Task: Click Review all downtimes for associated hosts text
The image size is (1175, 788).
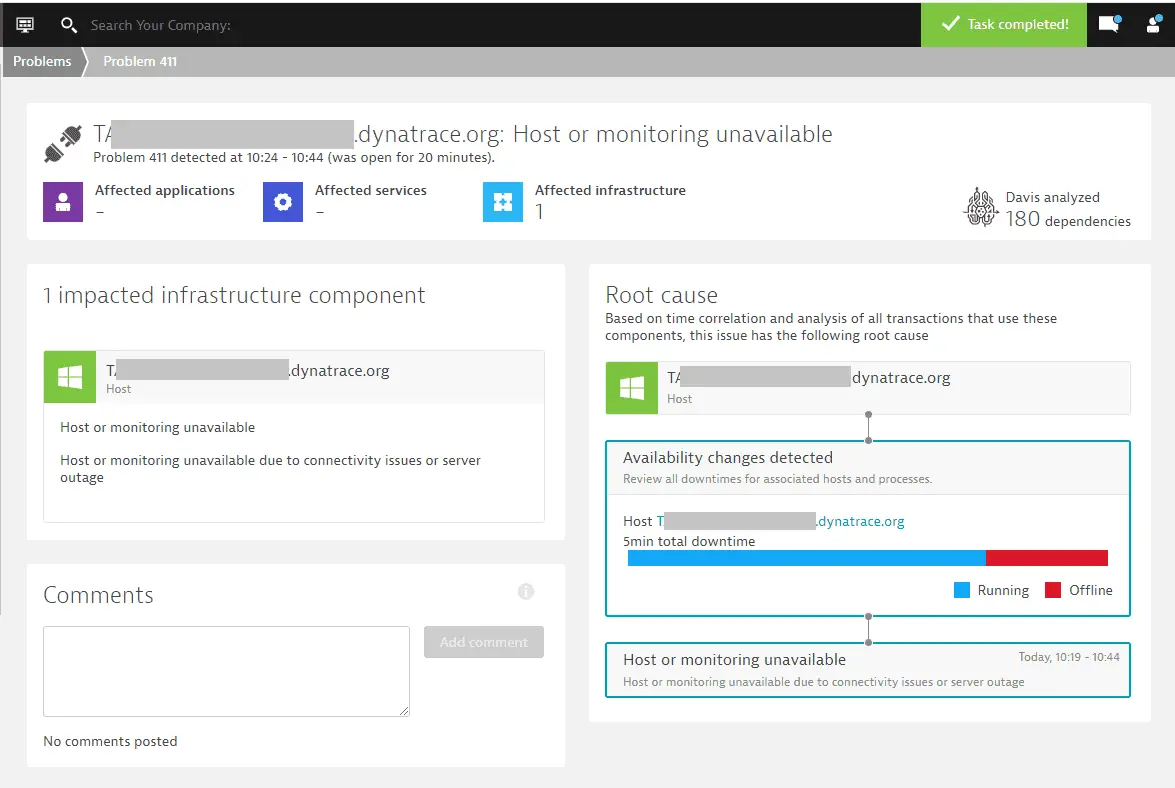Action: point(778,479)
